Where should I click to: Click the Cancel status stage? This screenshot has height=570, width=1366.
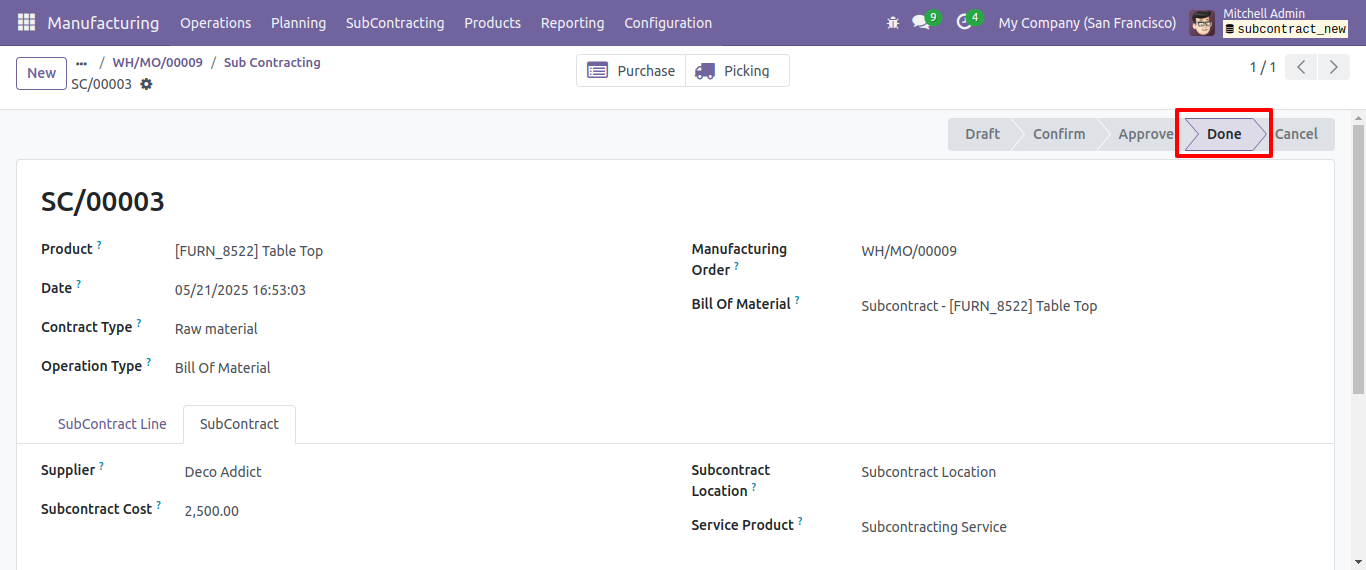coord(1296,134)
